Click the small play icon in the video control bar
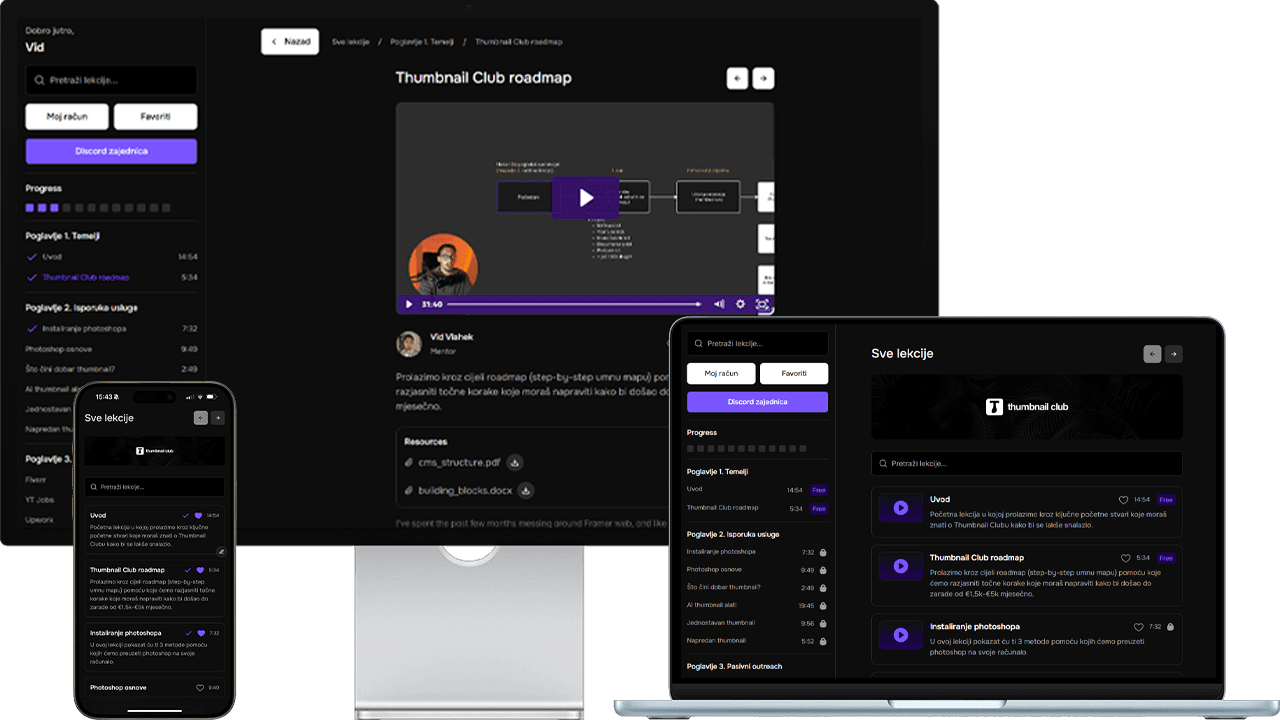 coord(409,304)
